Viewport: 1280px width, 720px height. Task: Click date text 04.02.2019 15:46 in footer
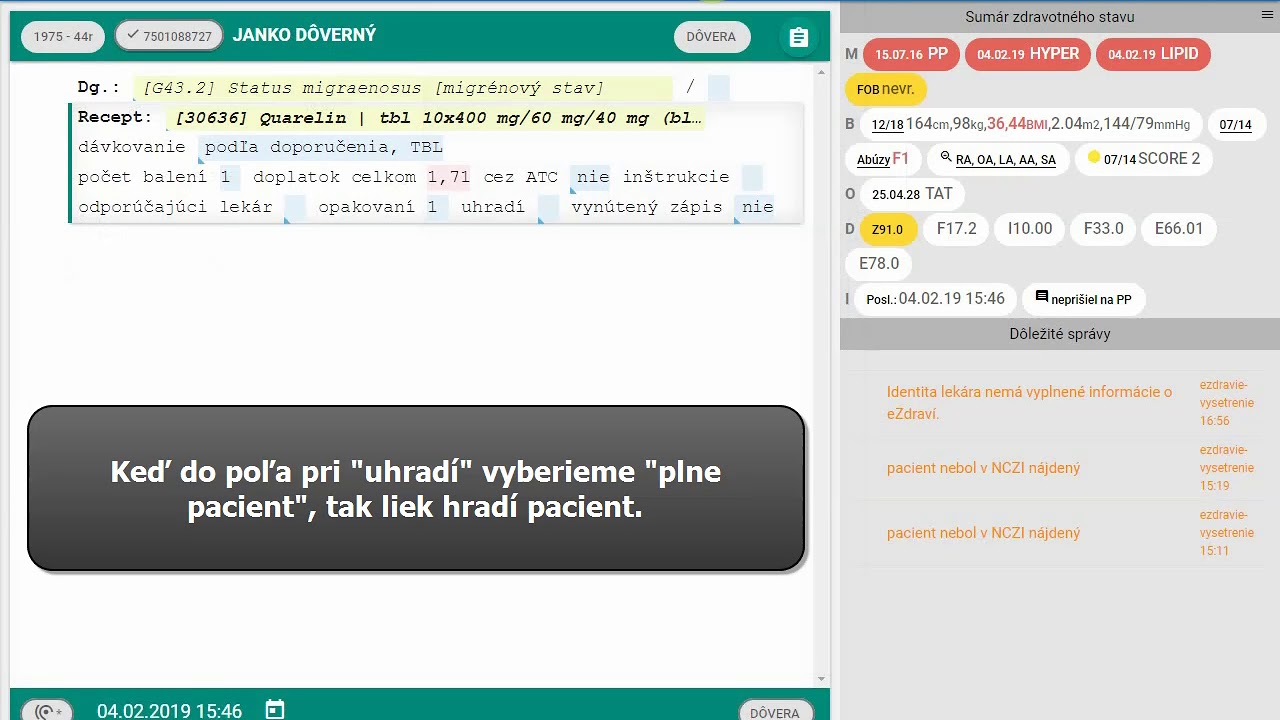click(x=169, y=711)
